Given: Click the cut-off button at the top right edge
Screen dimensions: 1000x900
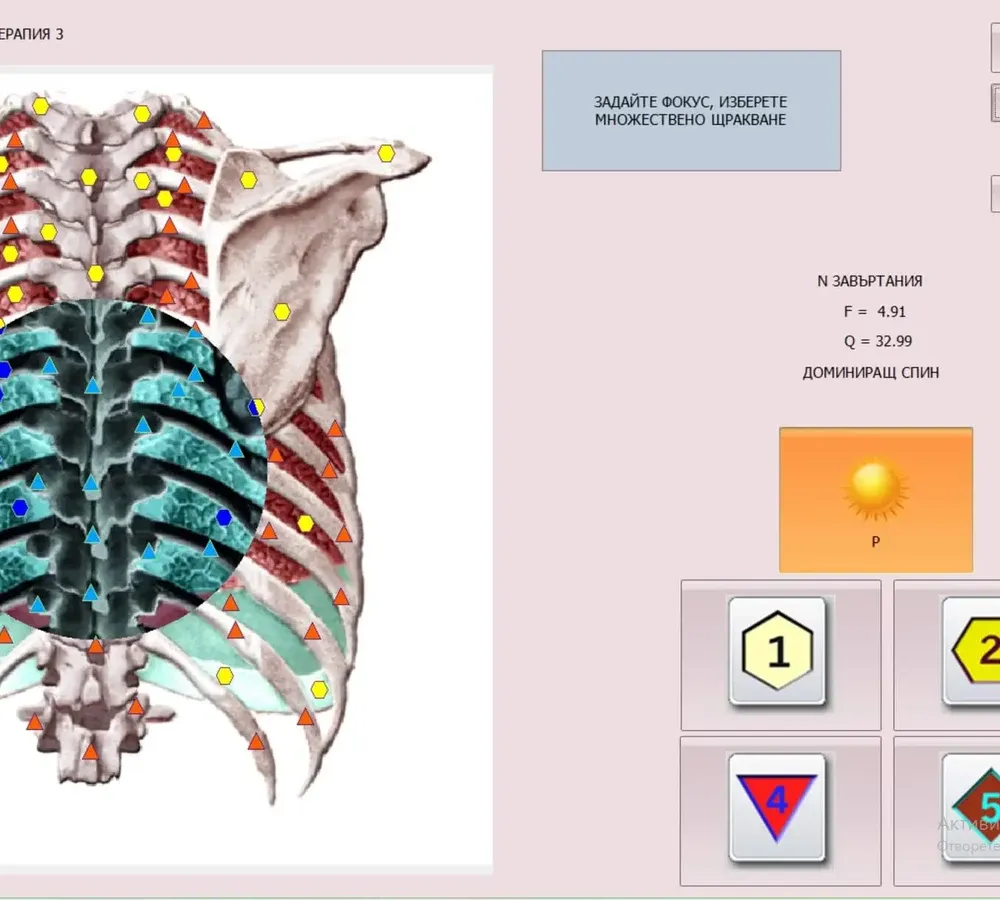Looking at the screenshot, I should [x=996, y=47].
